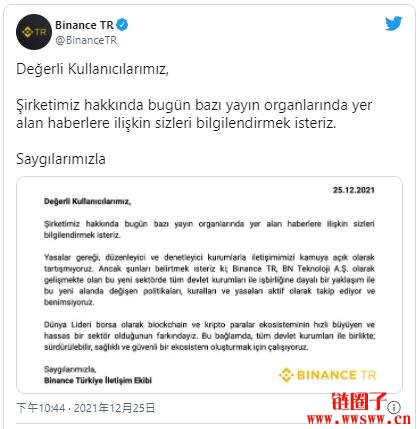Select the 25.12.2021 date in the letter

pyautogui.click(x=354, y=190)
